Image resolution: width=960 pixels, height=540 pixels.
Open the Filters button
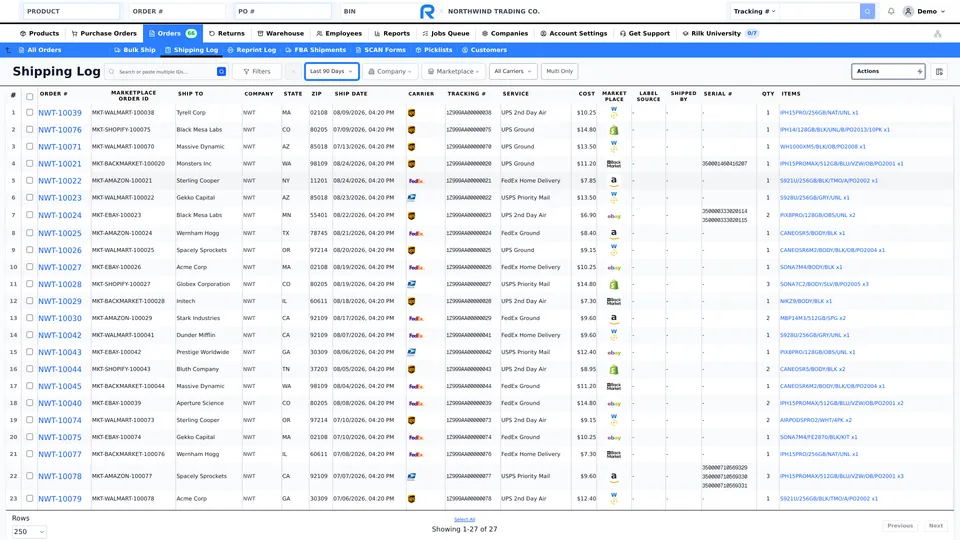tap(257, 72)
